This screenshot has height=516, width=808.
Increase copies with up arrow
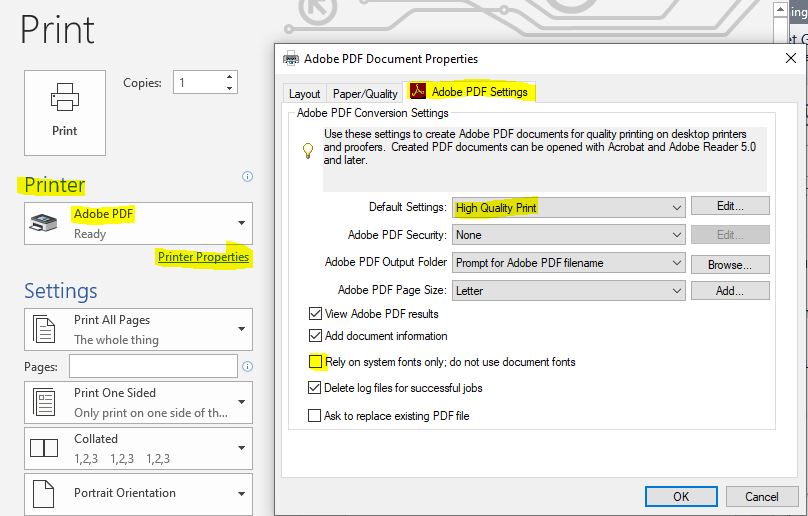point(230,77)
